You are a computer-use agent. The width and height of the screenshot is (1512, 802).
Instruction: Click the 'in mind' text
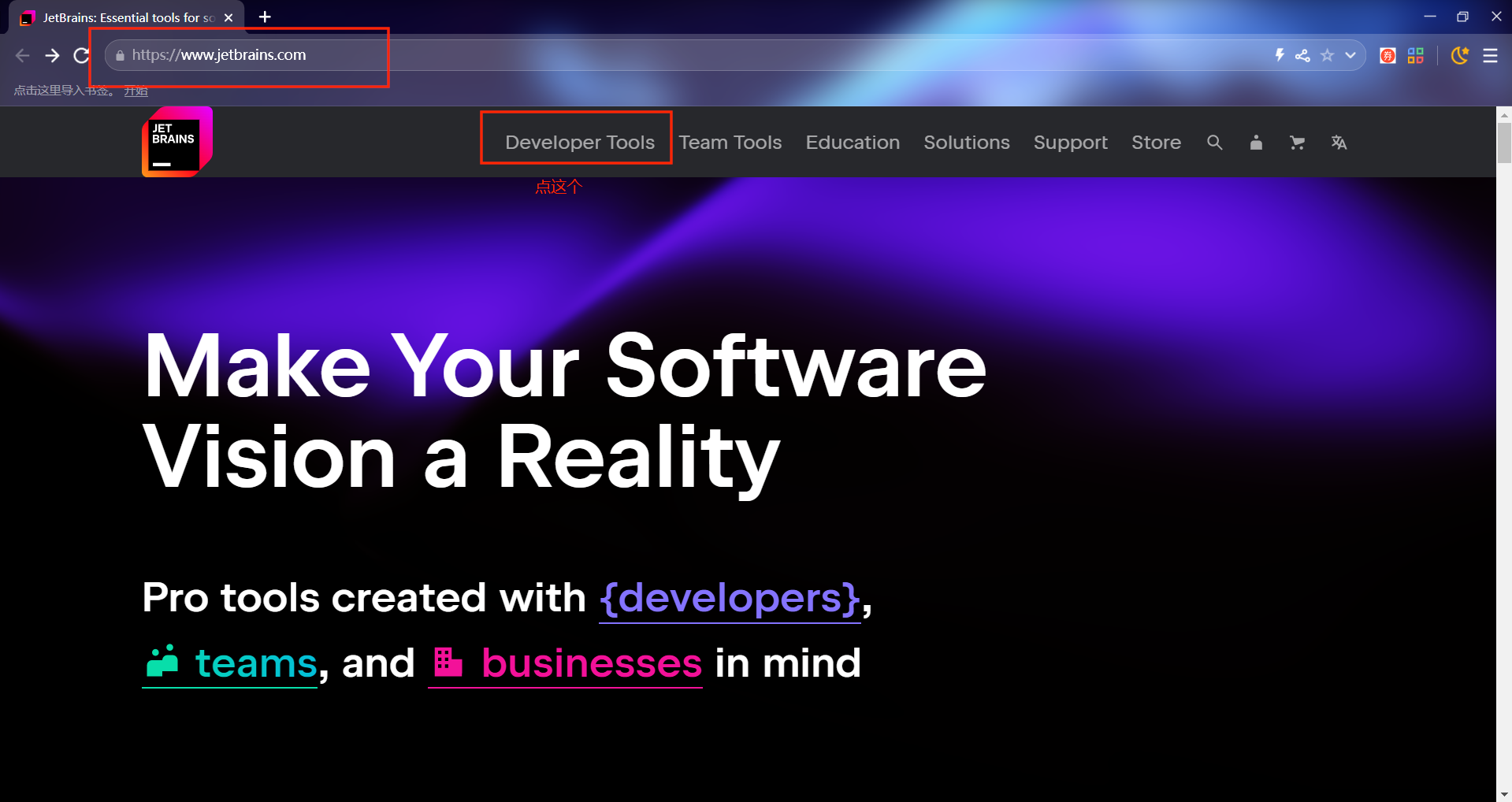click(788, 663)
